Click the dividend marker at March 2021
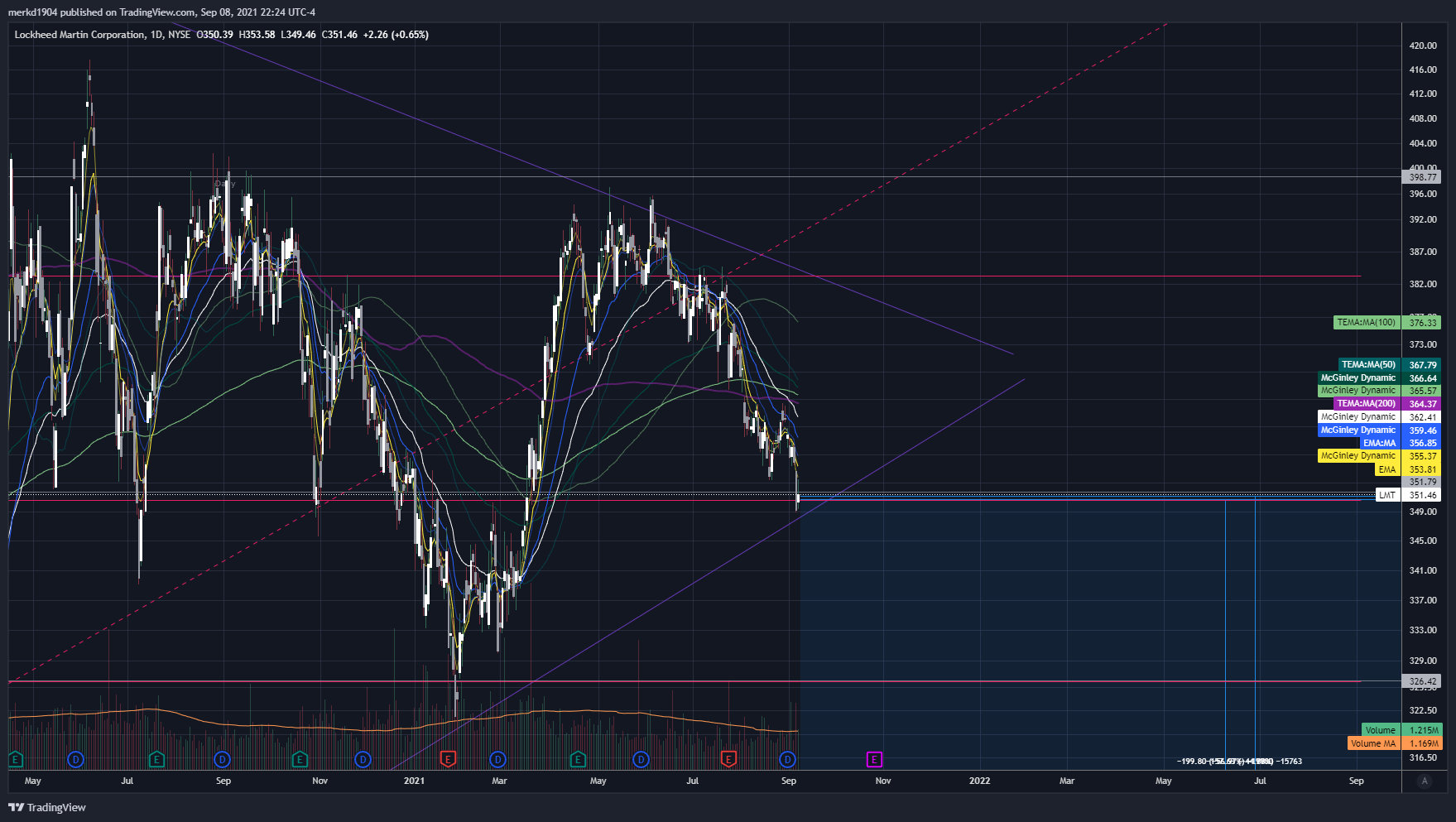Image resolution: width=1456 pixels, height=822 pixels. [x=498, y=759]
